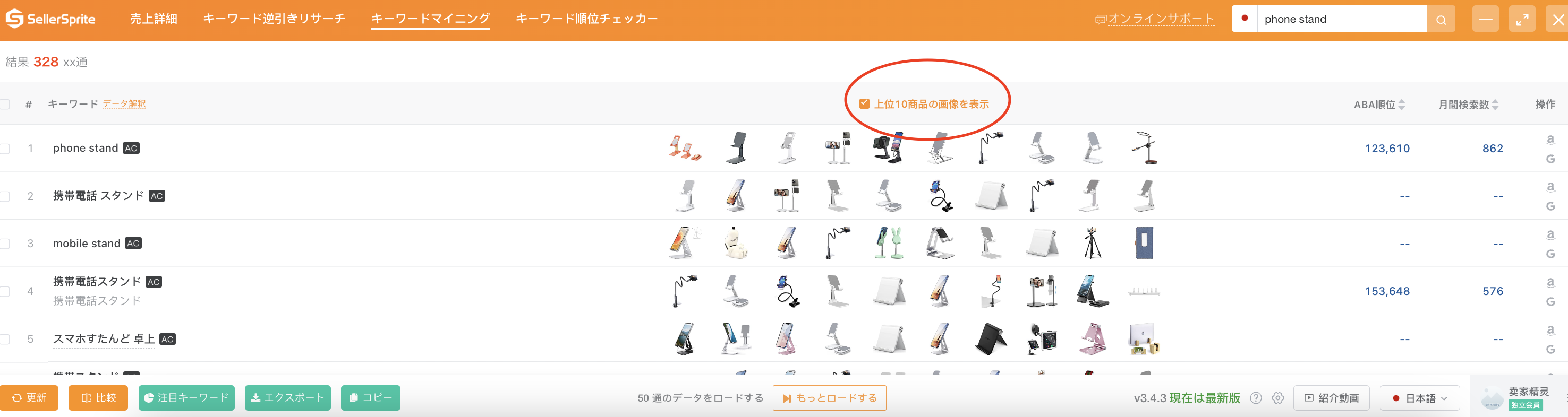Check the mobile stand row checkbox

pyautogui.click(x=4, y=244)
